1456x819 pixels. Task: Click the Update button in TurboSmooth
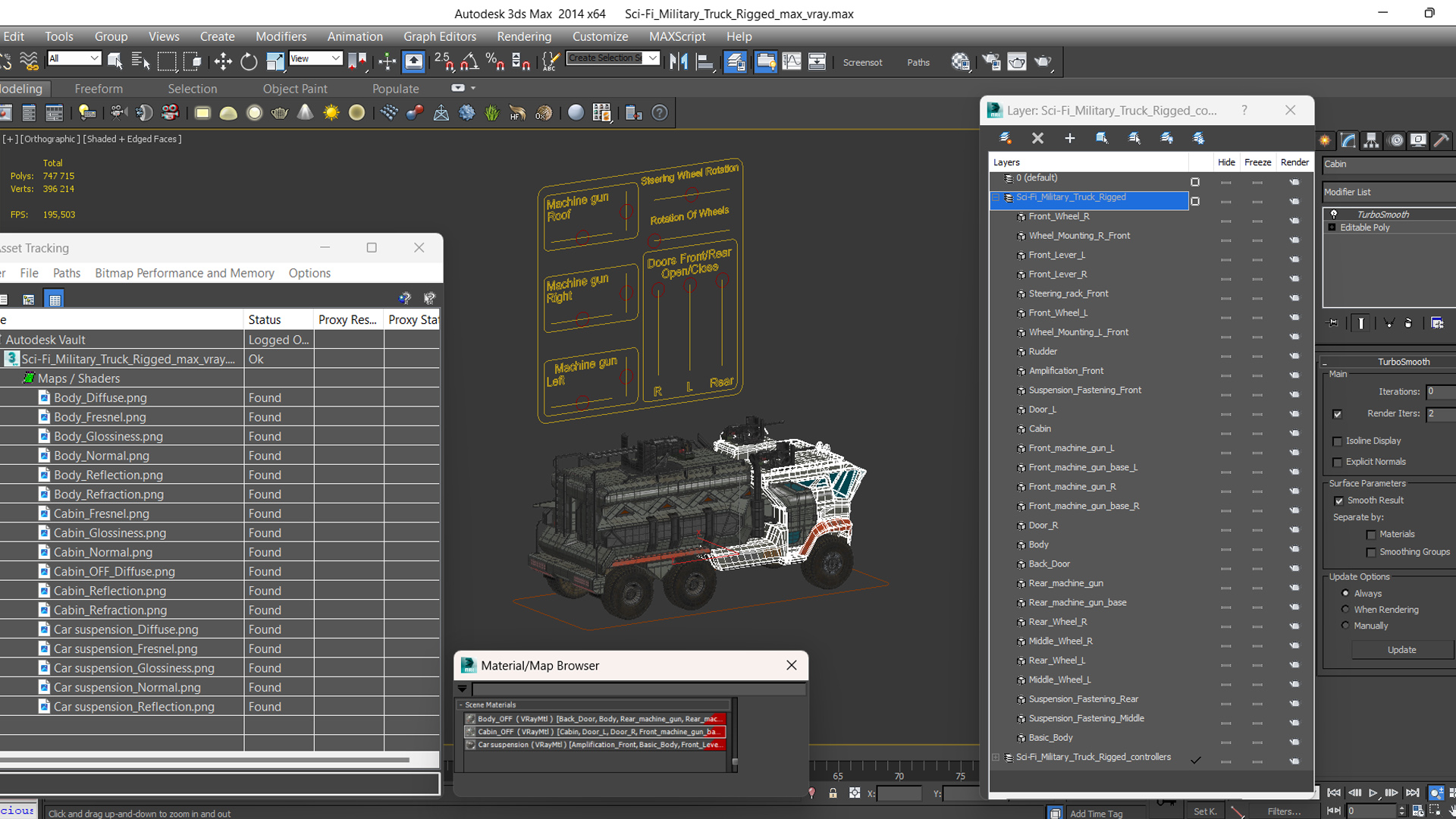[x=1401, y=650]
